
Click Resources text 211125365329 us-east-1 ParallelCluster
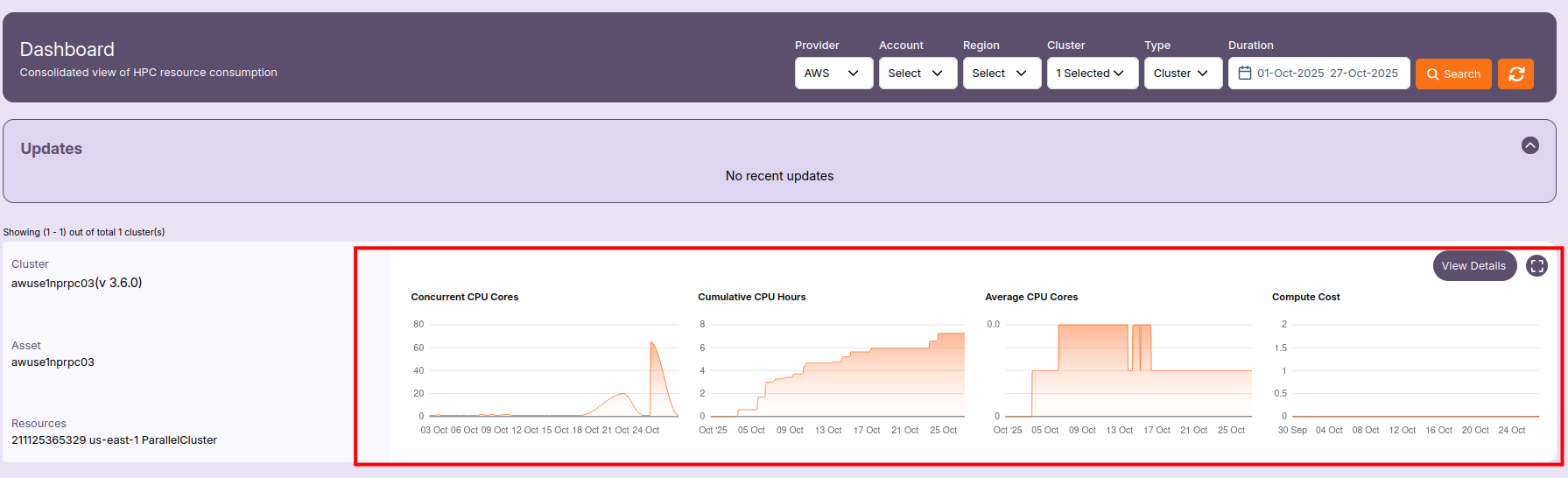pyautogui.click(x=114, y=440)
